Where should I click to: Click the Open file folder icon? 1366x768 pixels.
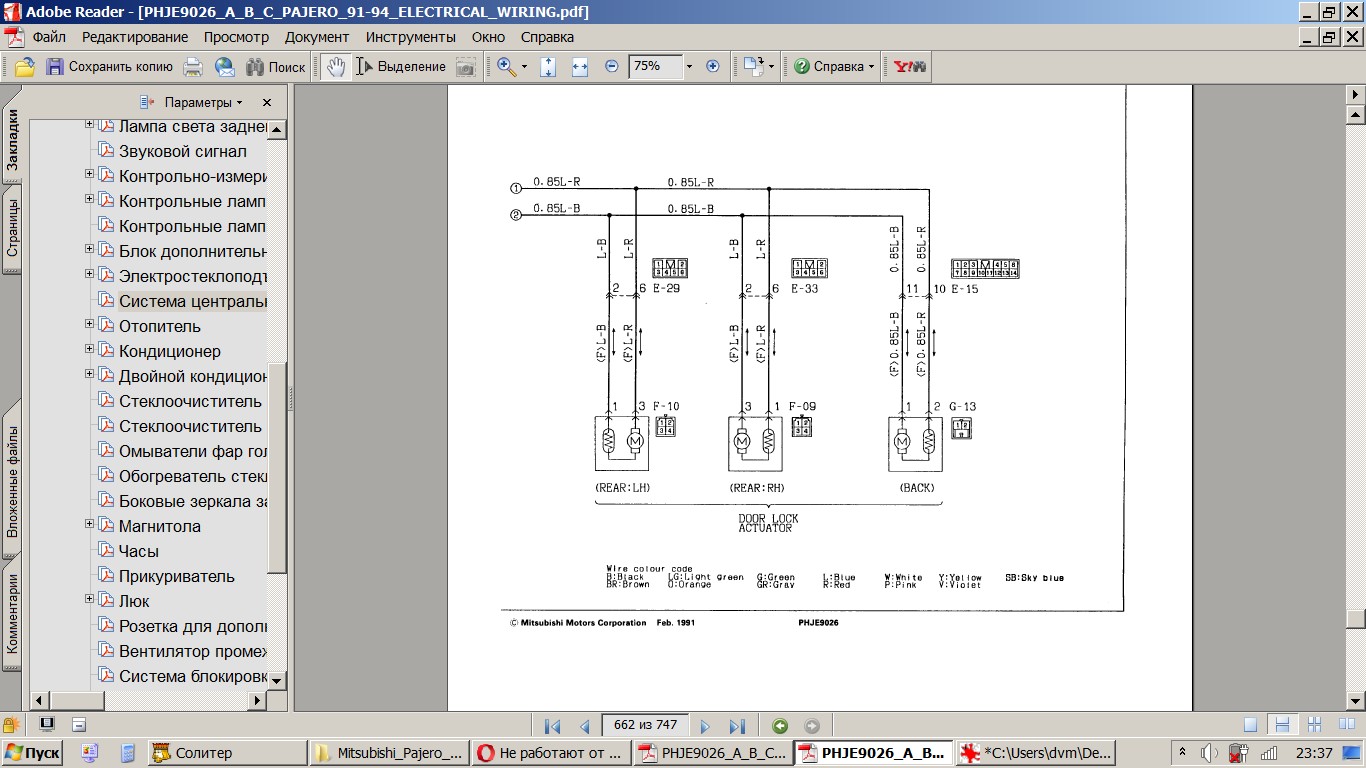coord(25,67)
